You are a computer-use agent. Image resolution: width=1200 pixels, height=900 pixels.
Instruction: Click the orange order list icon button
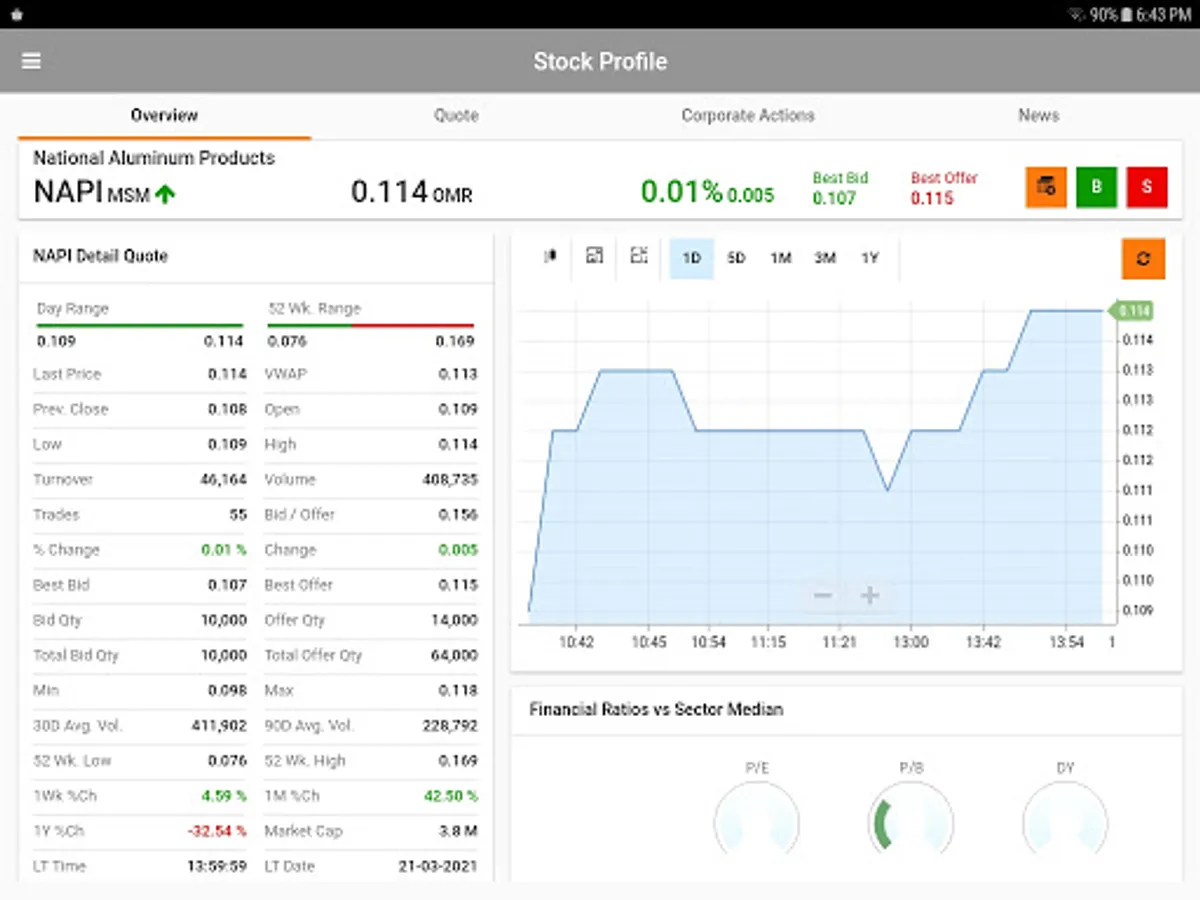[1046, 187]
